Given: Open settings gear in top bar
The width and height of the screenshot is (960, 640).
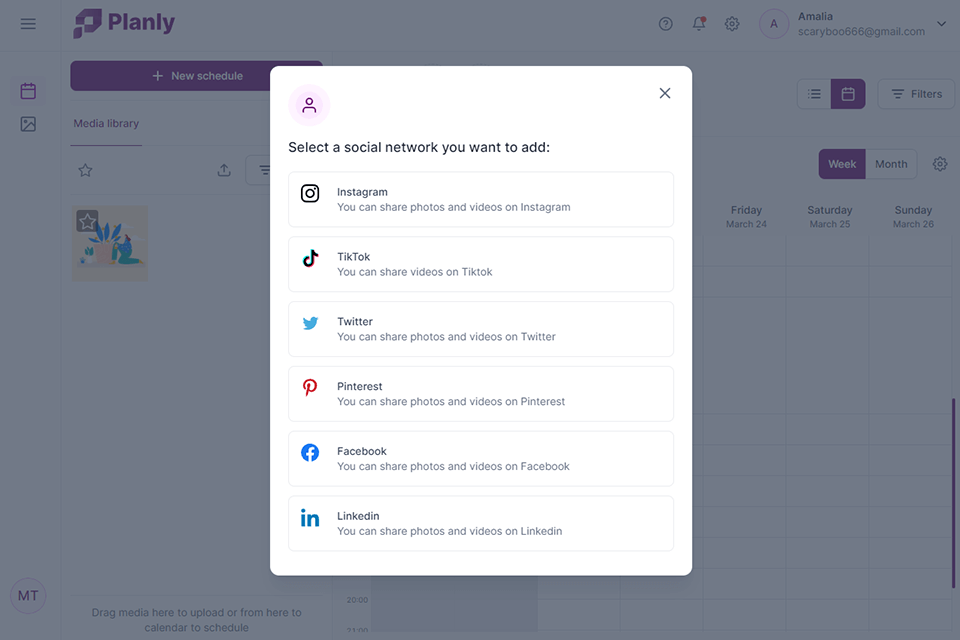Looking at the screenshot, I should tap(732, 24).
